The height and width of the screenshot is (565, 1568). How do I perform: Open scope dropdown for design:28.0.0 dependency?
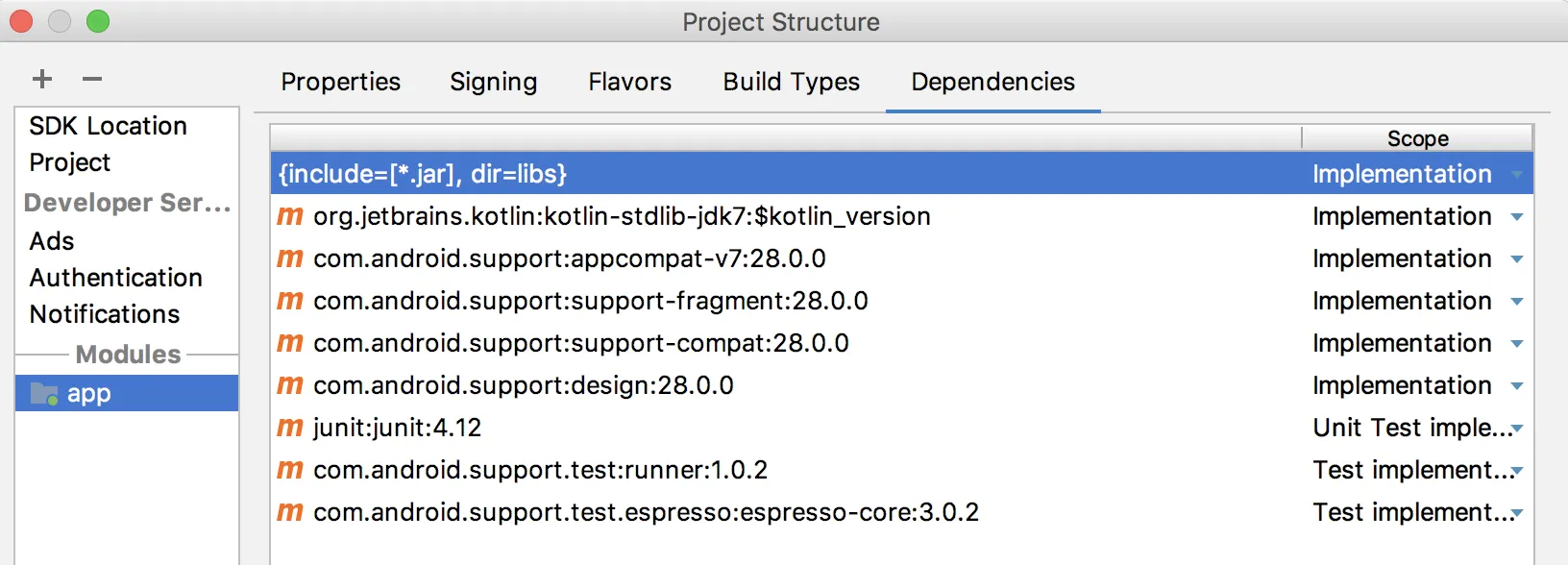[1517, 386]
